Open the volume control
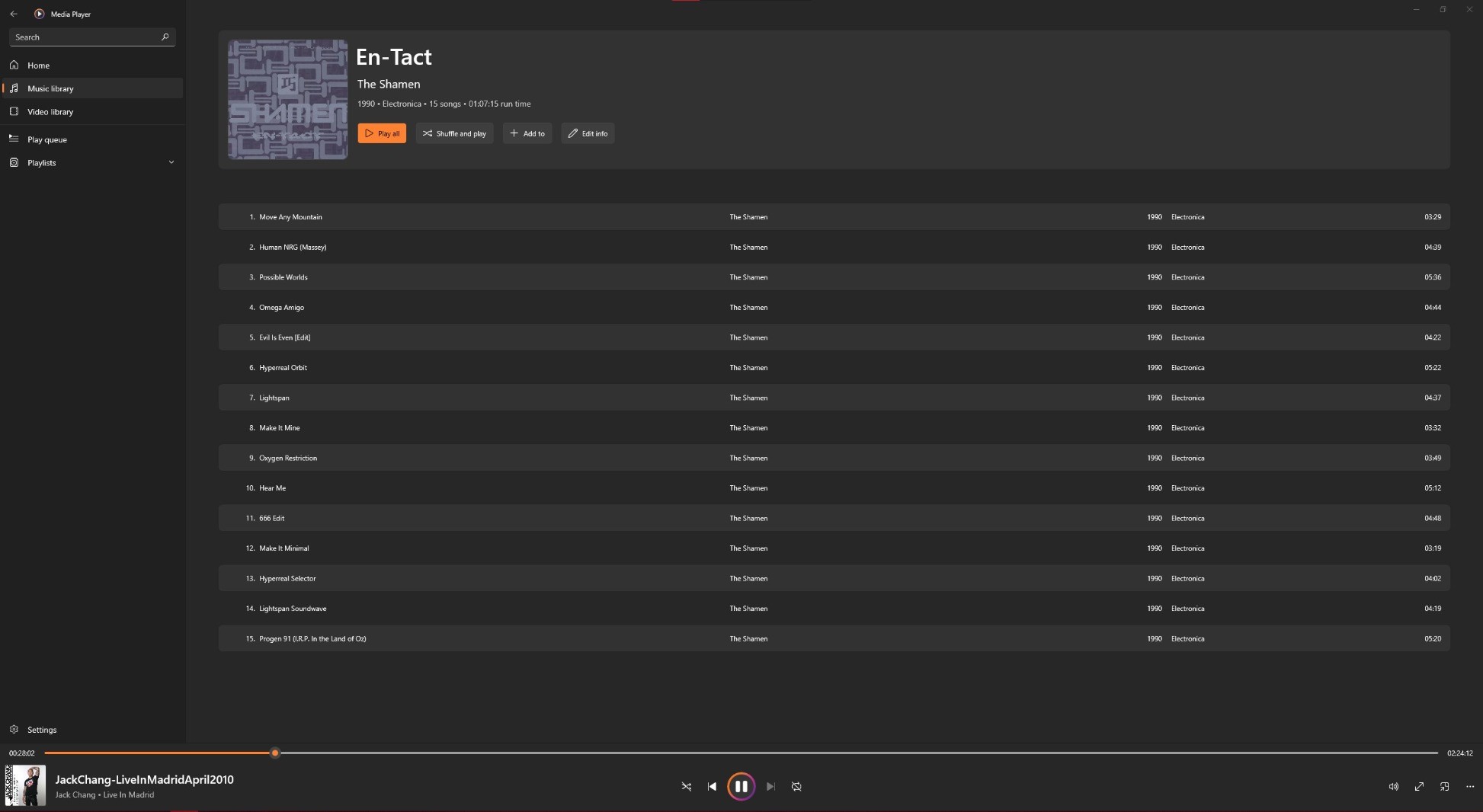The height and width of the screenshot is (812, 1483). point(1393,786)
